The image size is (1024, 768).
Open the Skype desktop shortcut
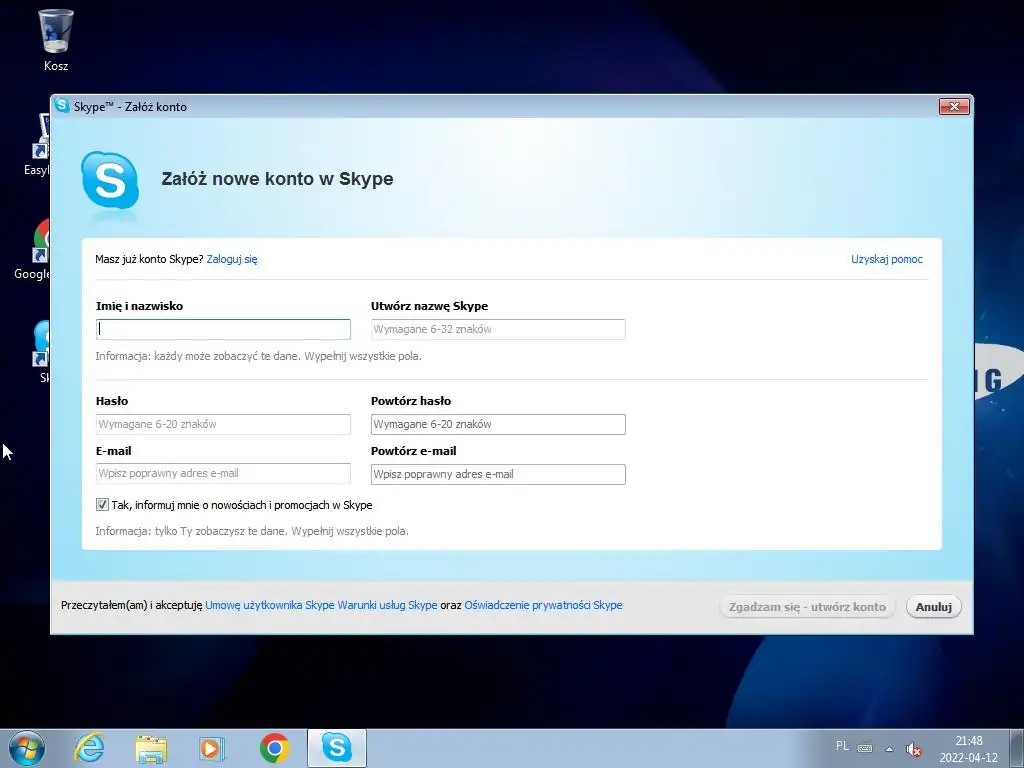(42, 351)
